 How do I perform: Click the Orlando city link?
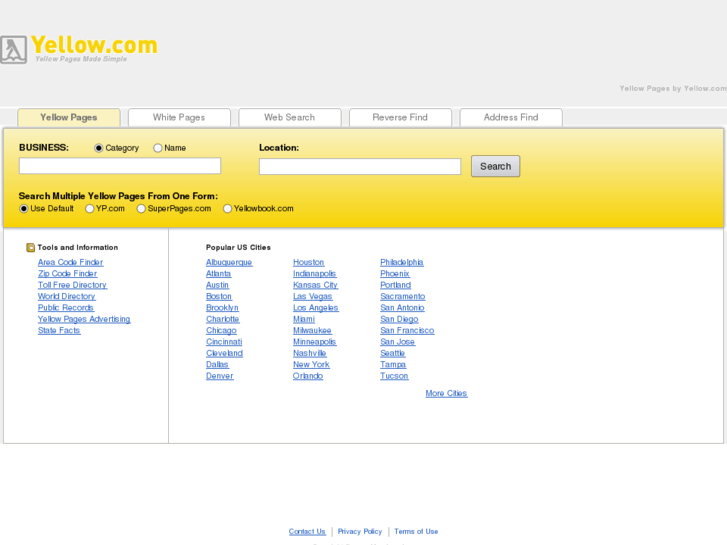coord(308,376)
